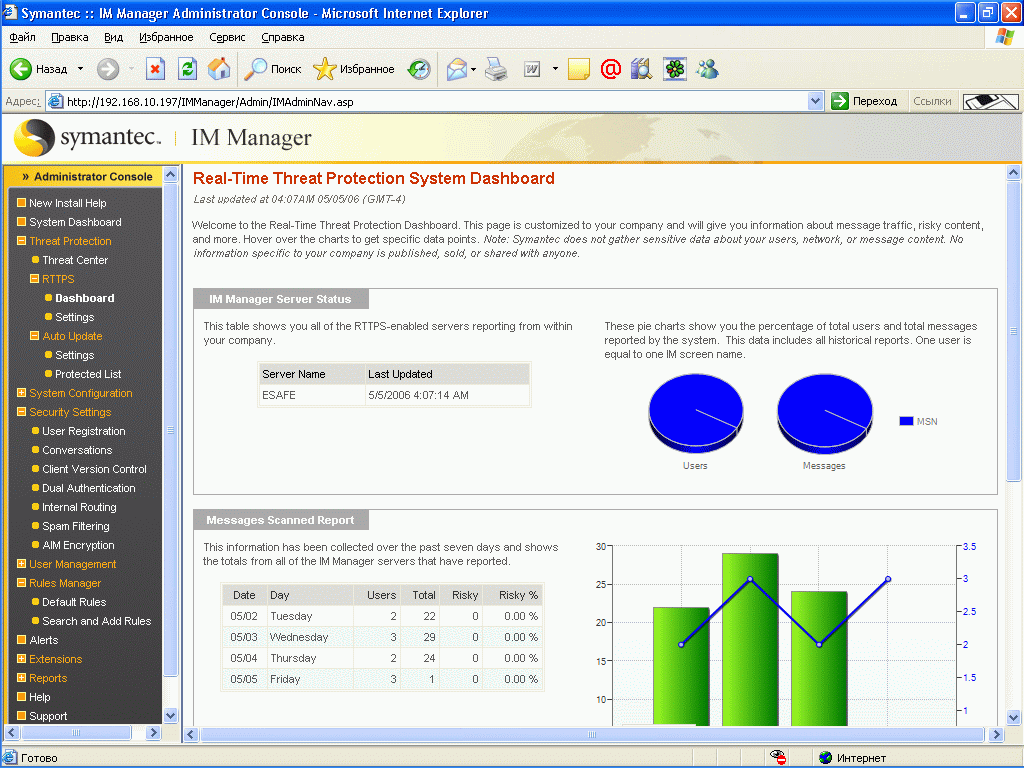
Task: Expand the User Management node
Action: pyautogui.click(x=22, y=564)
